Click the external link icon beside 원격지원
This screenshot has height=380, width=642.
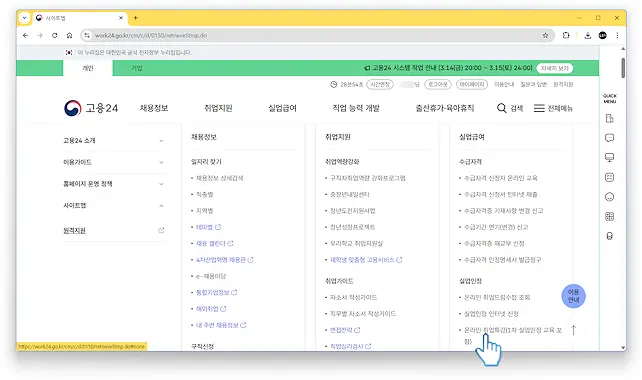click(161, 231)
